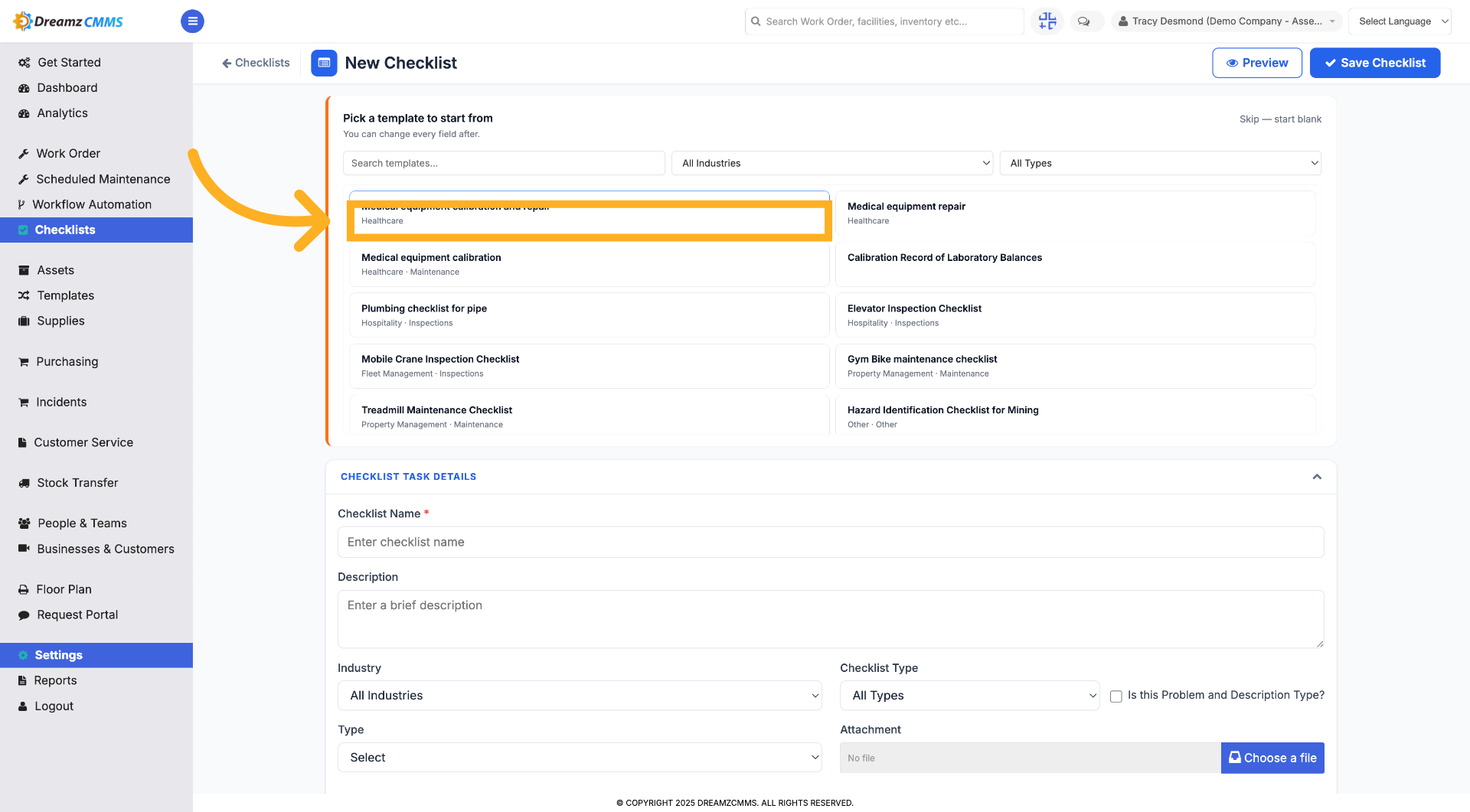Click the Customer Service file icon
1470x812 pixels.
(22, 442)
